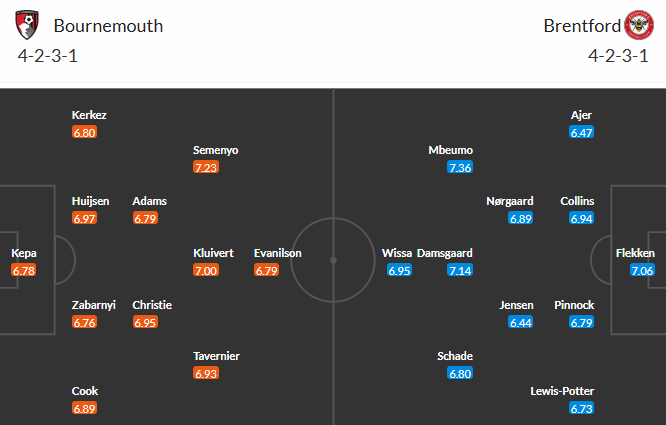
Task: Click player Kluivert in midfield
Action: (213, 254)
